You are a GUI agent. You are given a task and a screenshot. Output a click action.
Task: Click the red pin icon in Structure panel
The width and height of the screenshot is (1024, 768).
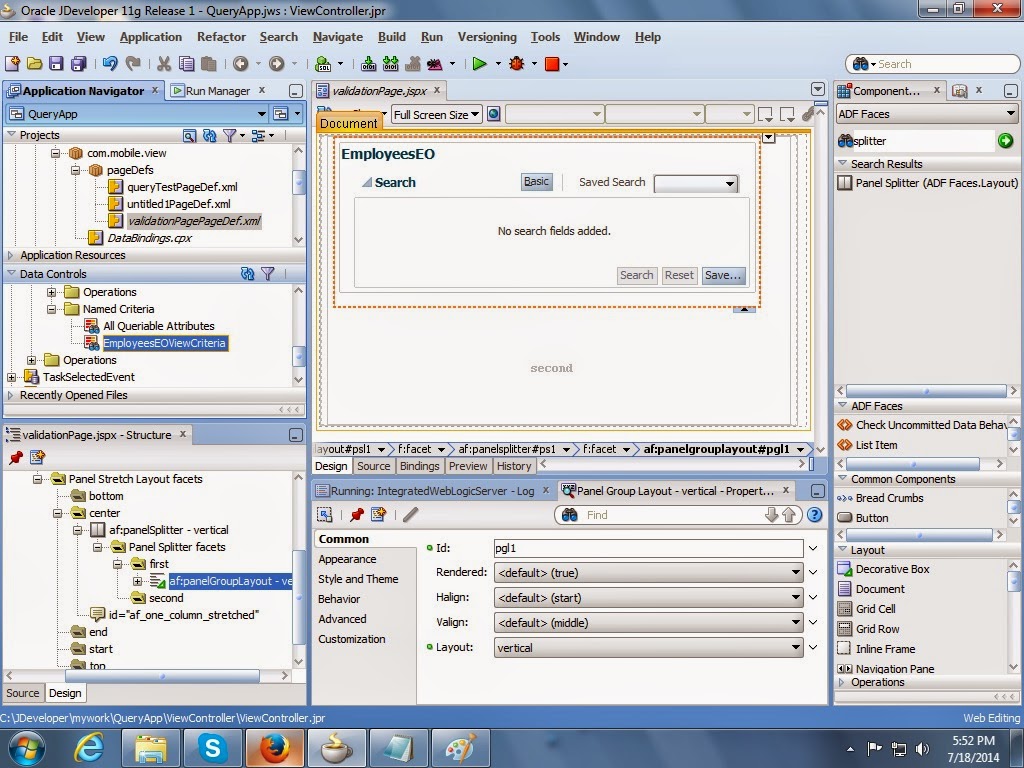pyautogui.click(x=16, y=457)
